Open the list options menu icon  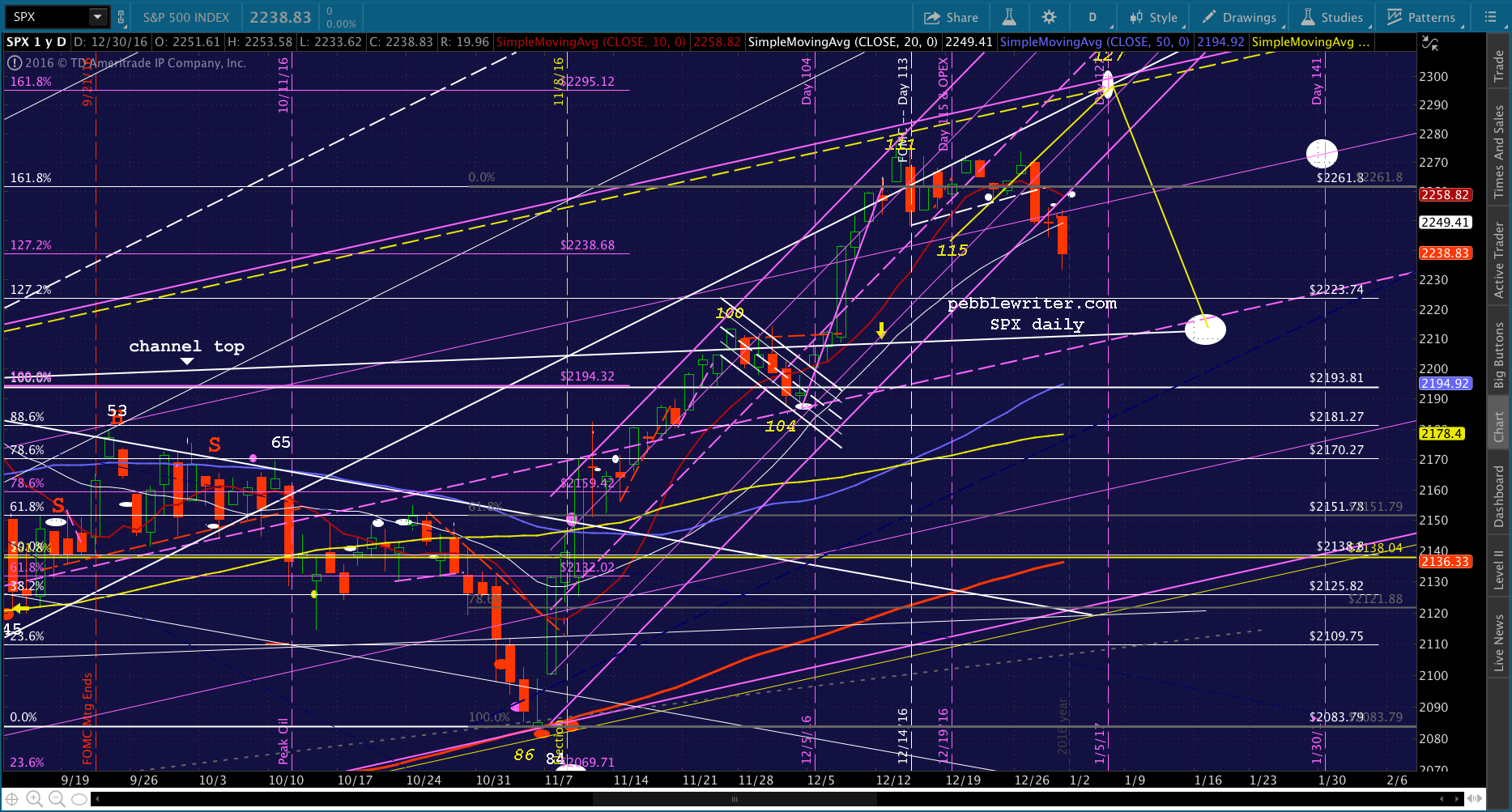(x=1490, y=17)
